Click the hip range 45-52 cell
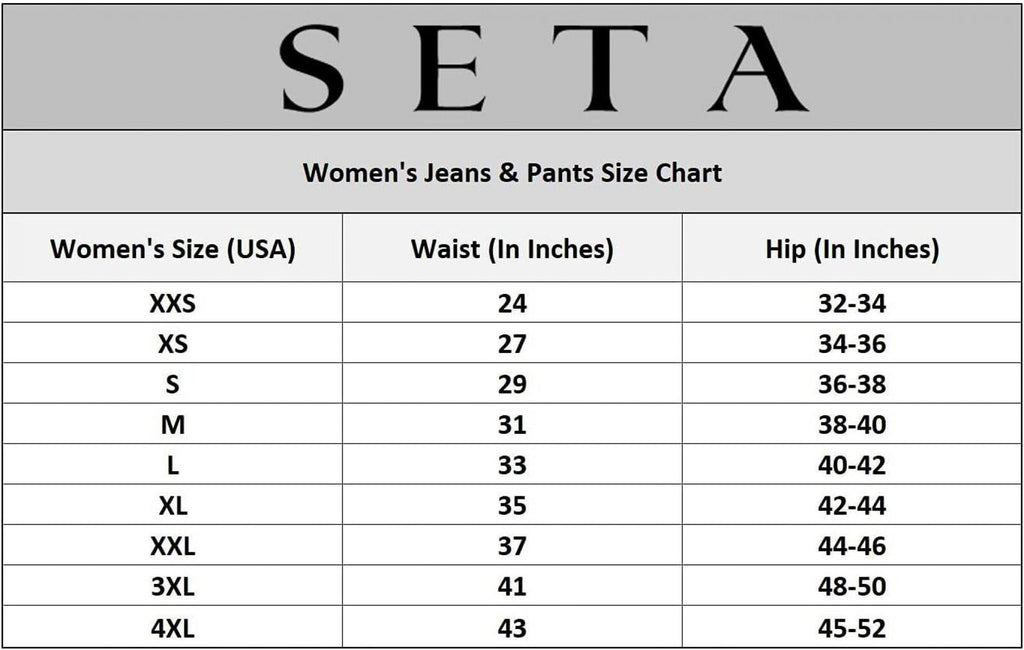1024x650 pixels. click(852, 628)
